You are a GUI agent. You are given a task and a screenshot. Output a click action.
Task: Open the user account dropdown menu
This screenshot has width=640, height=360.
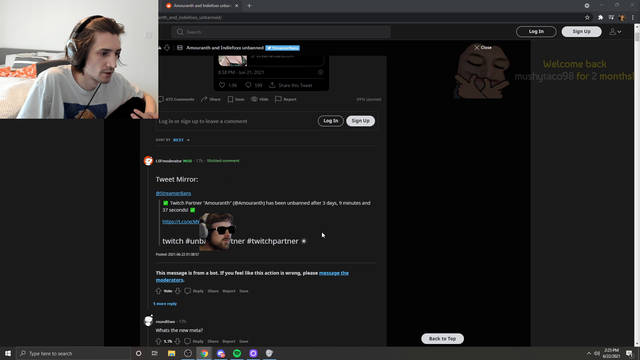(615, 31)
